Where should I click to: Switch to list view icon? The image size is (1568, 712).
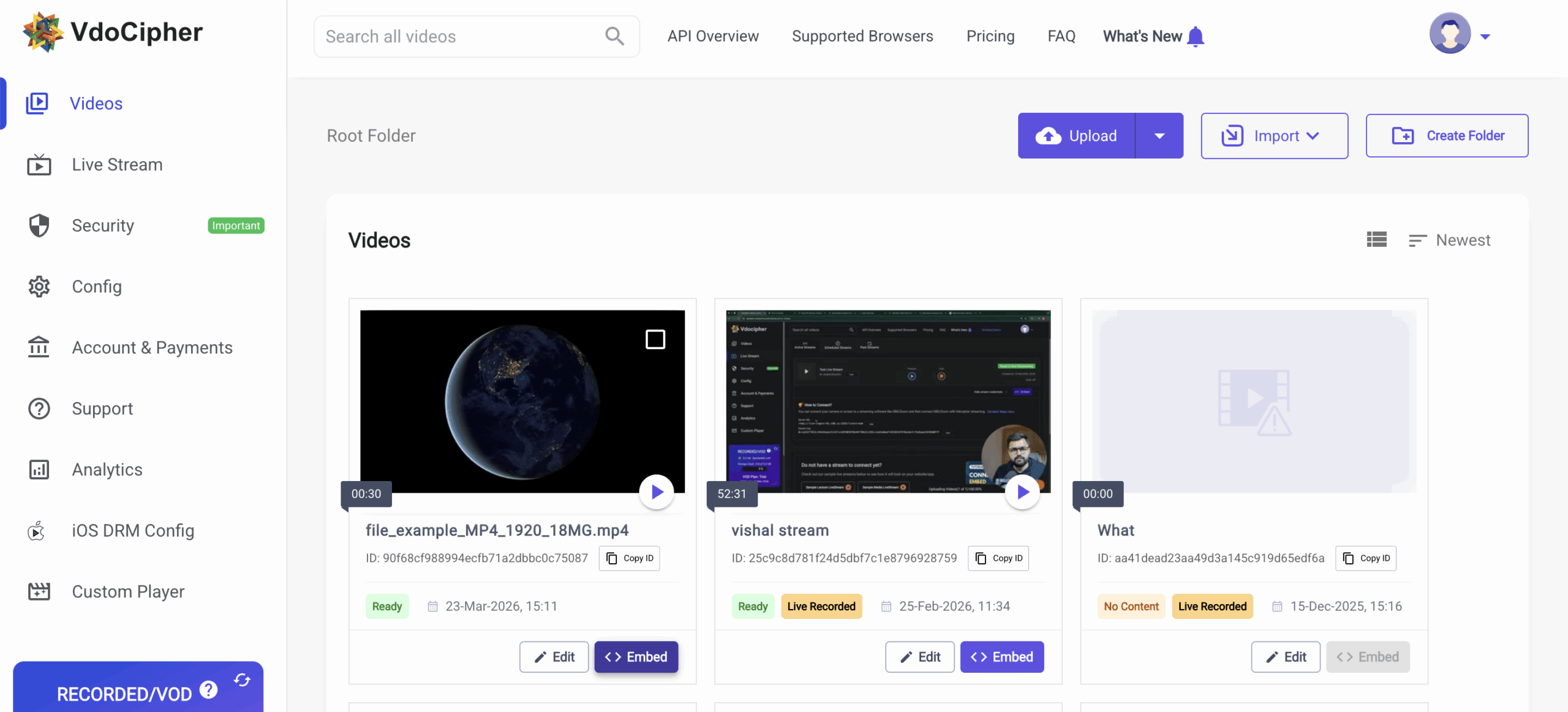click(1376, 240)
